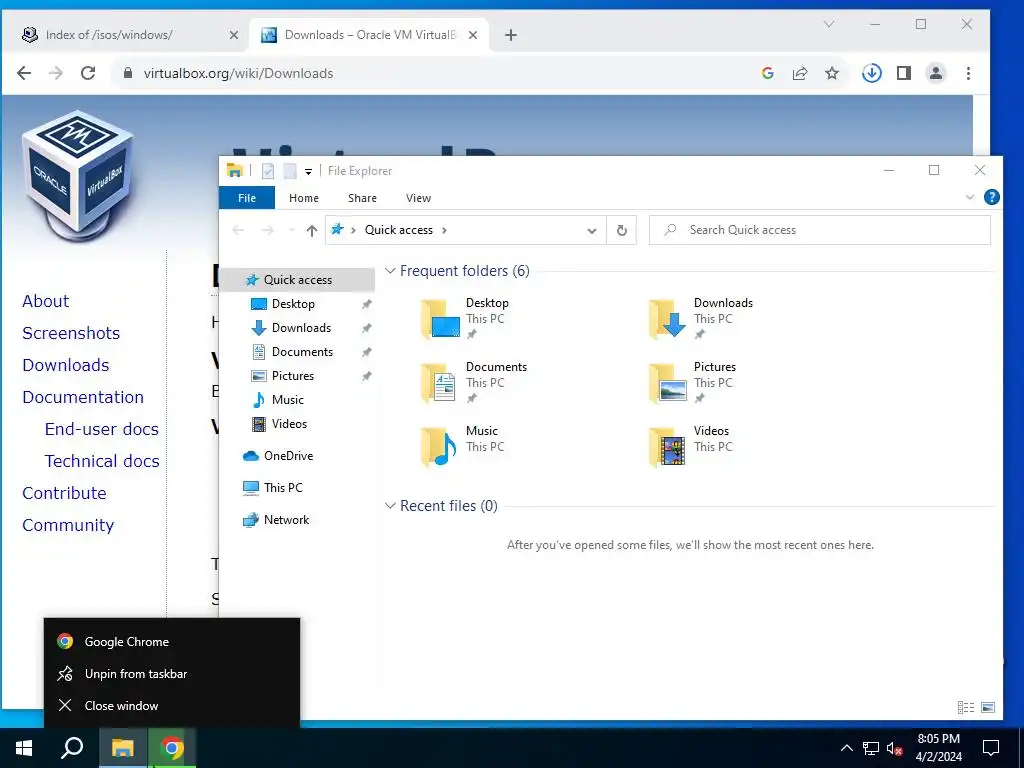The height and width of the screenshot is (768, 1024).
Task: Open File Explorer File menu
Action: pos(247,198)
